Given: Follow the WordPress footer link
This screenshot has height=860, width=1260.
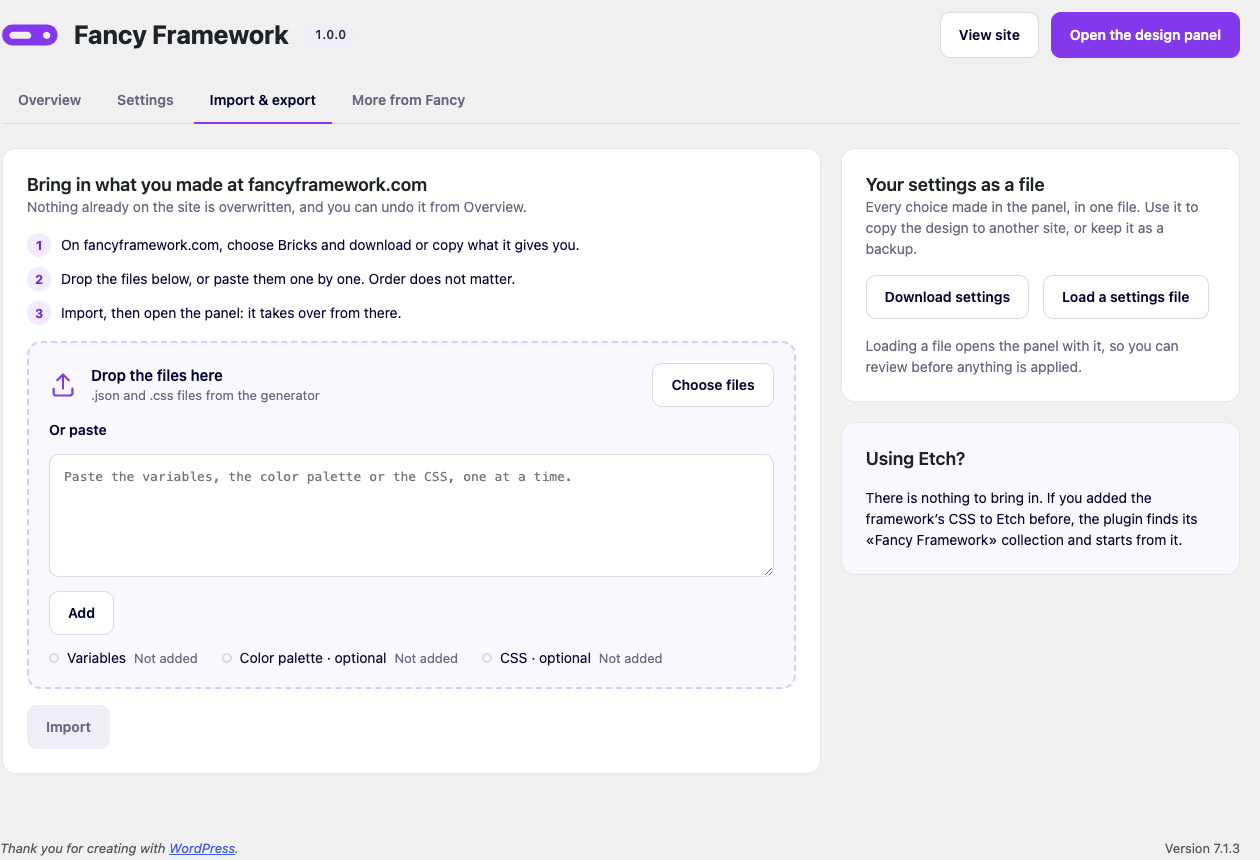Looking at the screenshot, I should (202, 848).
